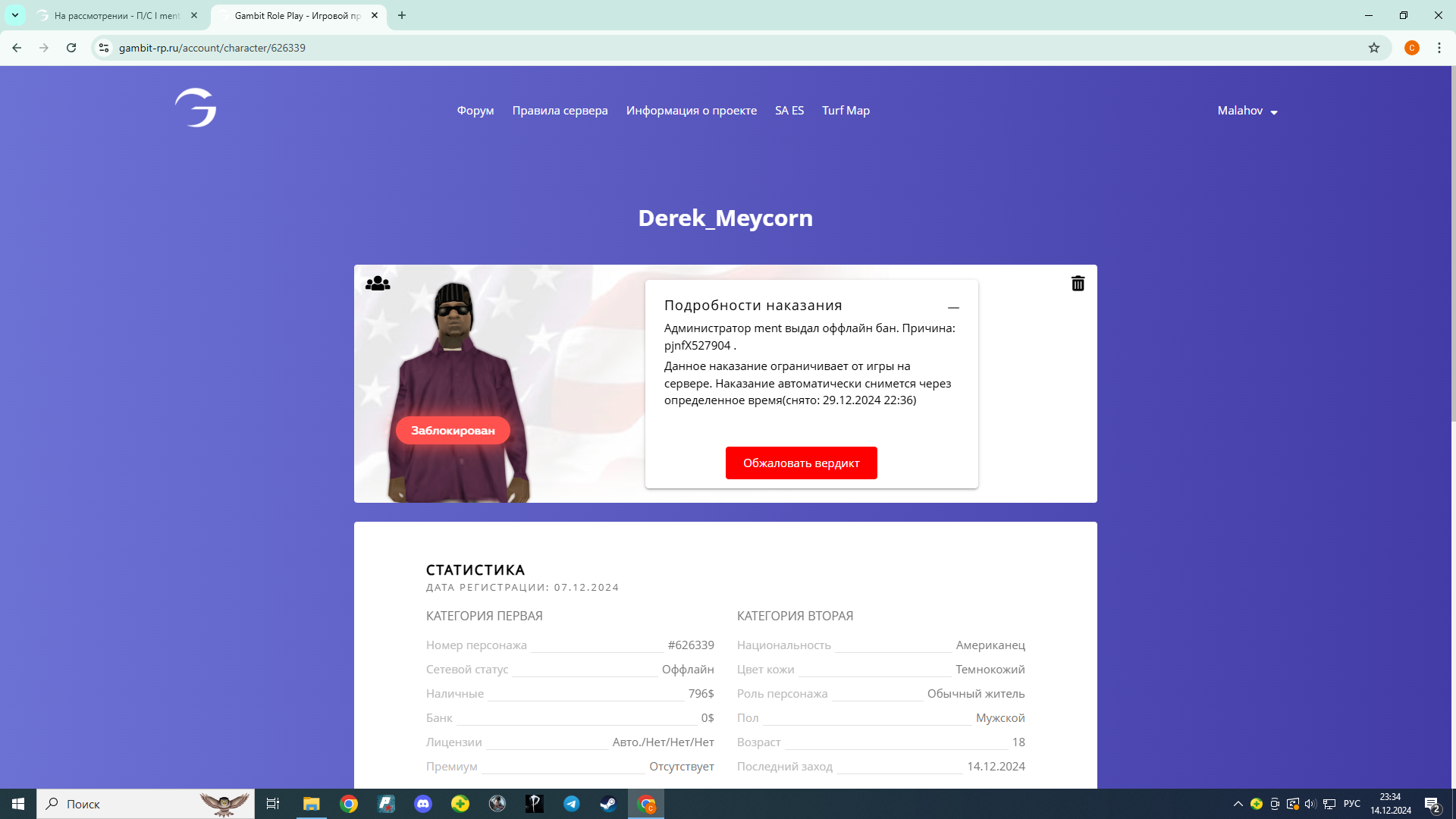This screenshot has height=819, width=1456.
Task: Open the Discord taskbar icon
Action: [423, 804]
